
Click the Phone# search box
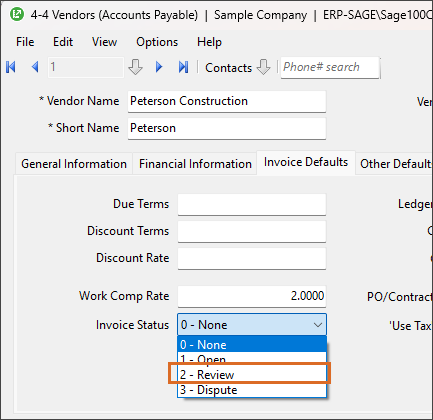[330, 68]
